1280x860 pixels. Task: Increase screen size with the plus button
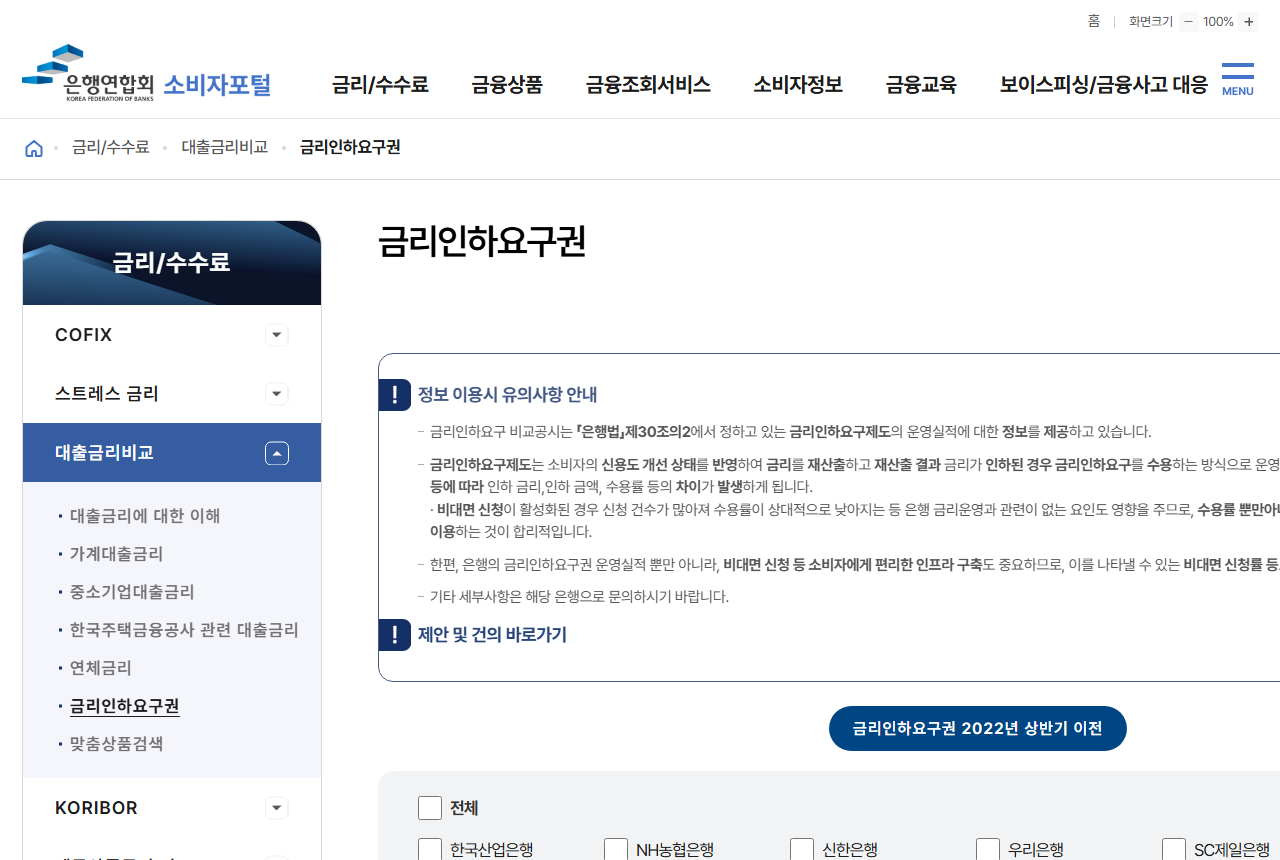pyautogui.click(x=1248, y=22)
